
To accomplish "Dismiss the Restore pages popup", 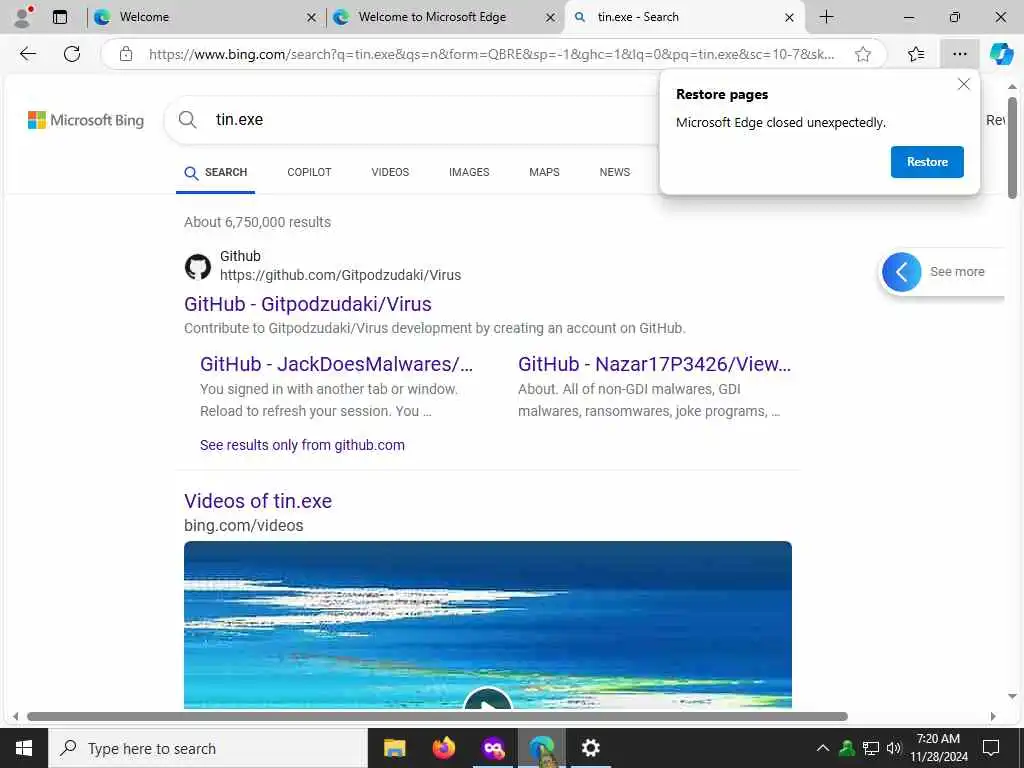I will tap(963, 84).
